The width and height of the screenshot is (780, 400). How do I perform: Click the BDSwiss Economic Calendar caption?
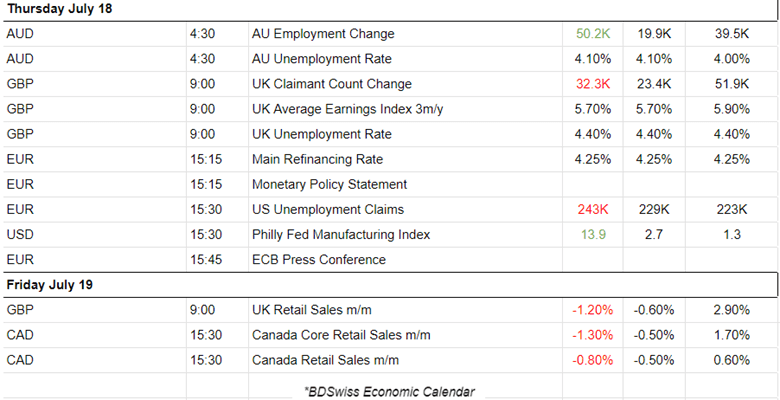389,391
